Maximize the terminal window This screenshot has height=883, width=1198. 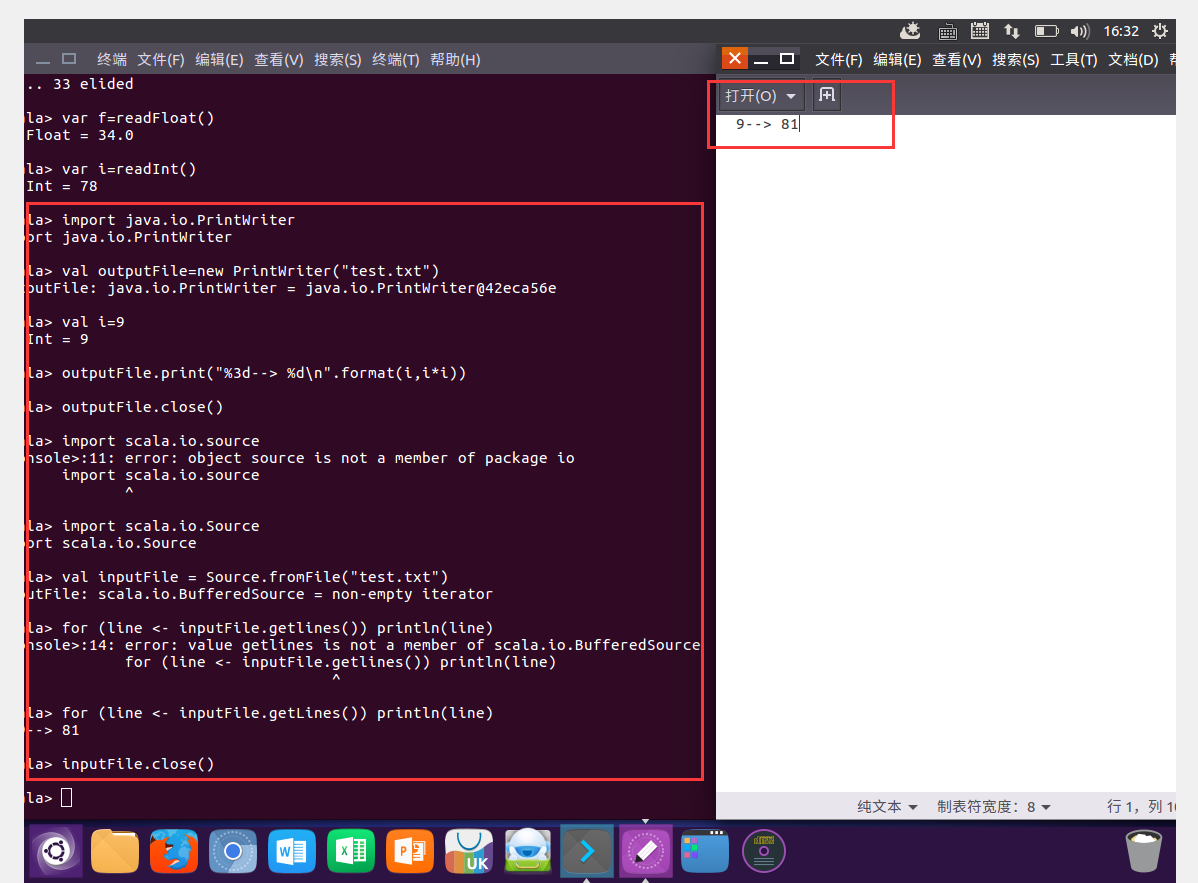coord(69,59)
